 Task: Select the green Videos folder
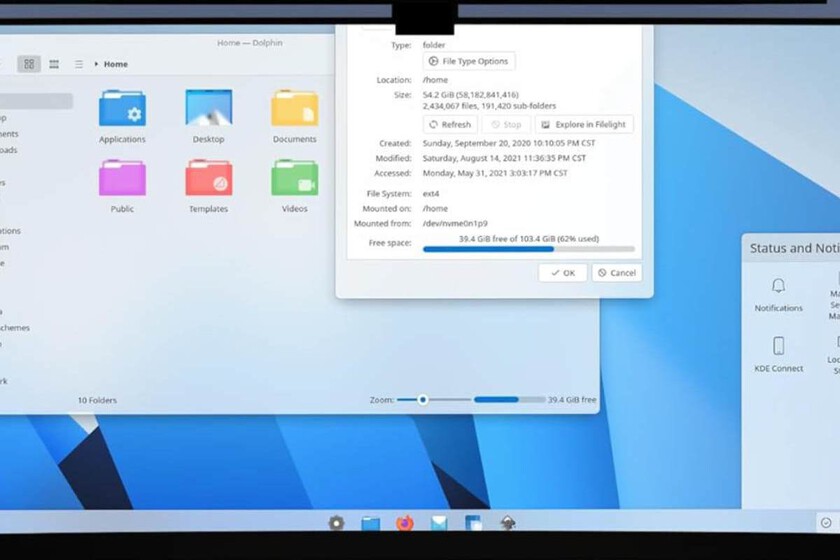294,179
